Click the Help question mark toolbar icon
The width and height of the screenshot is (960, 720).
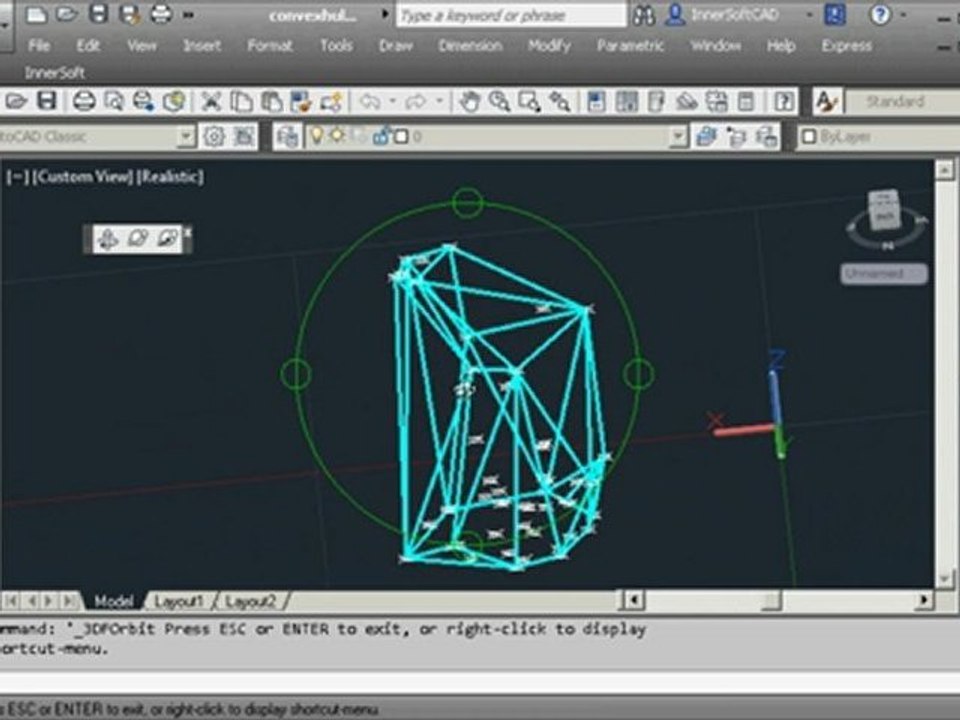click(784, 101)
